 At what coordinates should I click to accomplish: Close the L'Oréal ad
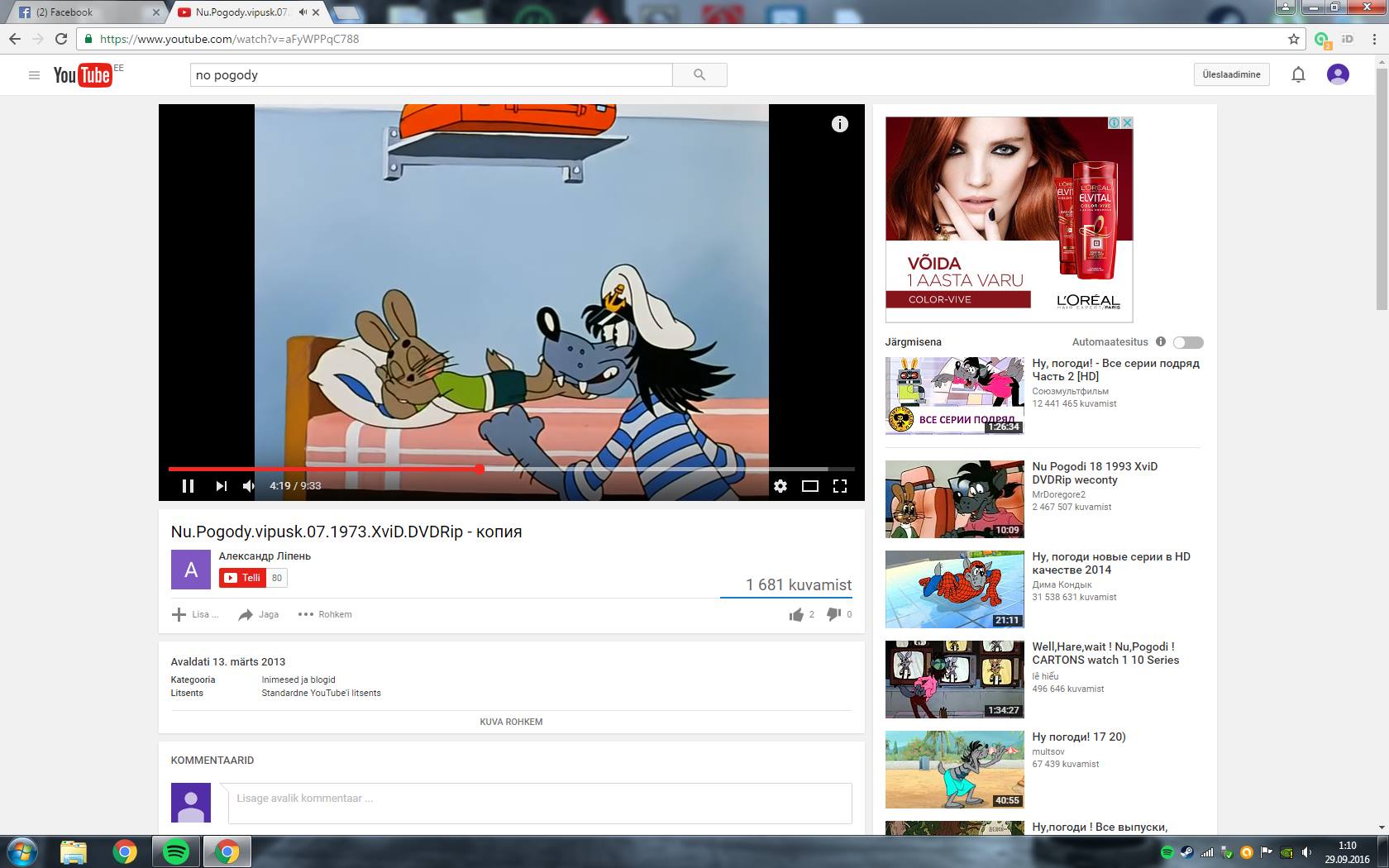(1126, 122)
